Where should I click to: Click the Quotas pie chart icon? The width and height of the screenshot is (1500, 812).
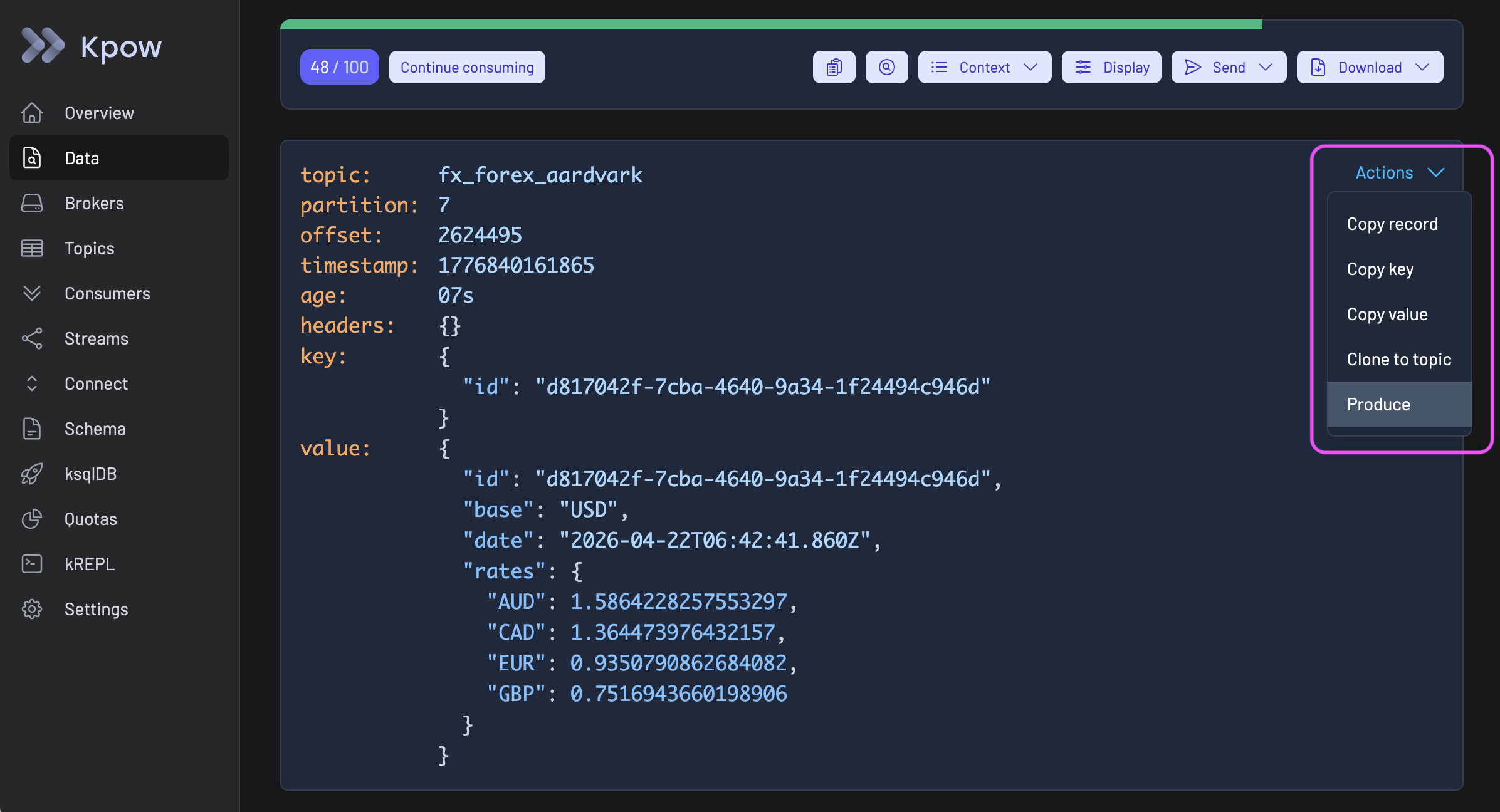(32, 519)
